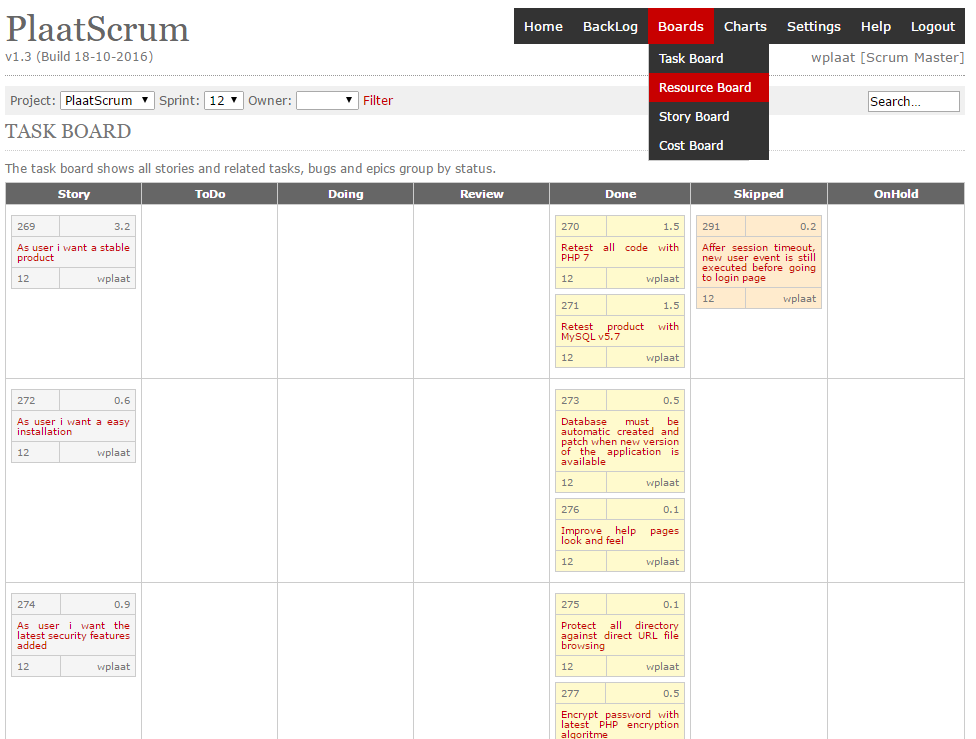Open story 'As user i want a stable product'
Screen dimensions: 976x739
click(73, 252)
